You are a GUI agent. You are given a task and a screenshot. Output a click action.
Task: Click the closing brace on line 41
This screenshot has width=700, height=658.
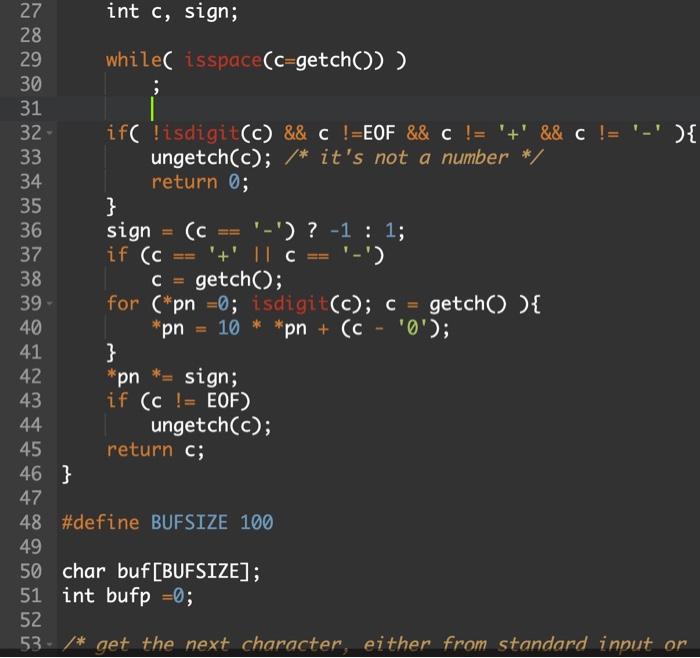tap(111, 353)
